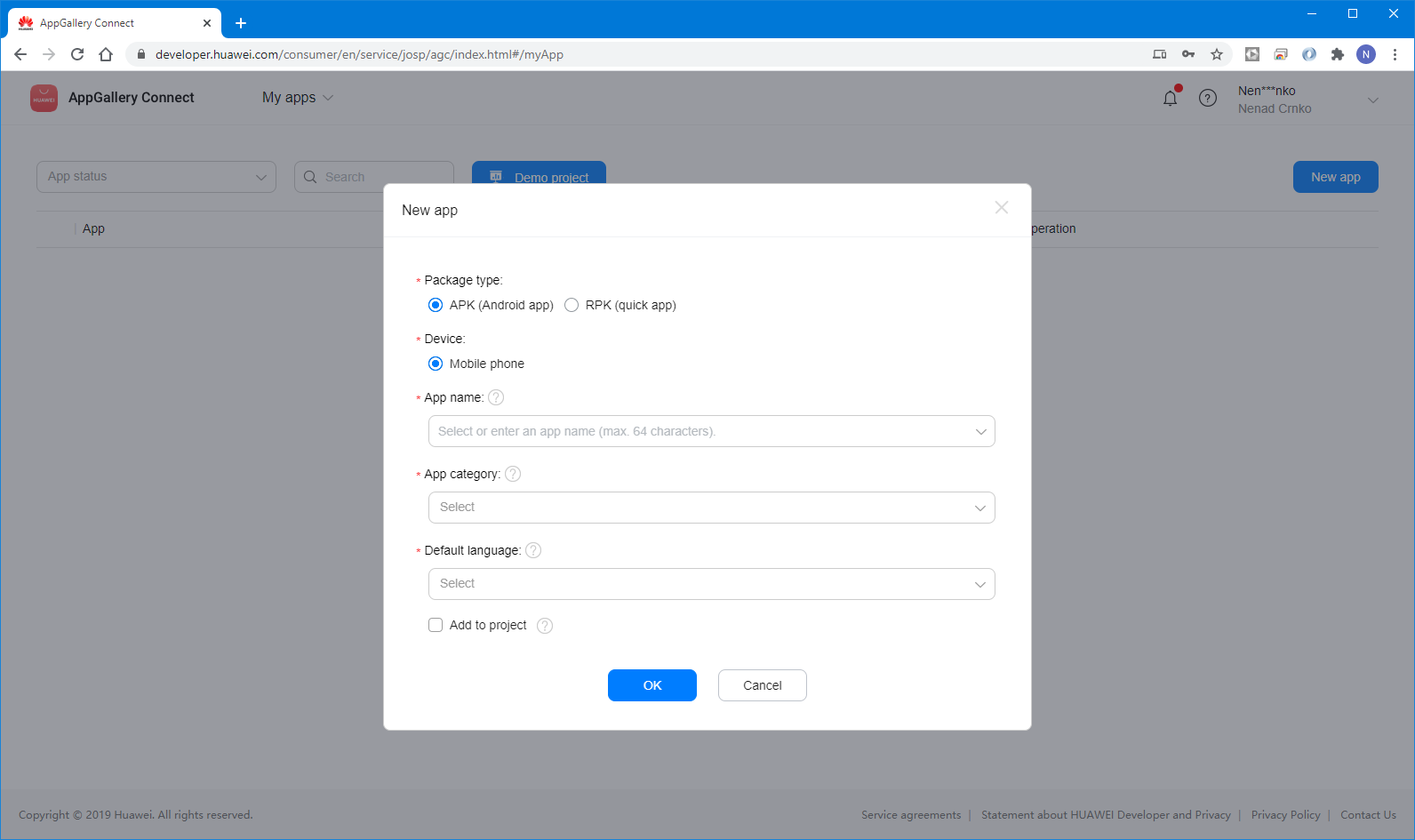
Task: Open the Demo project button
Action: coord(539,172)
